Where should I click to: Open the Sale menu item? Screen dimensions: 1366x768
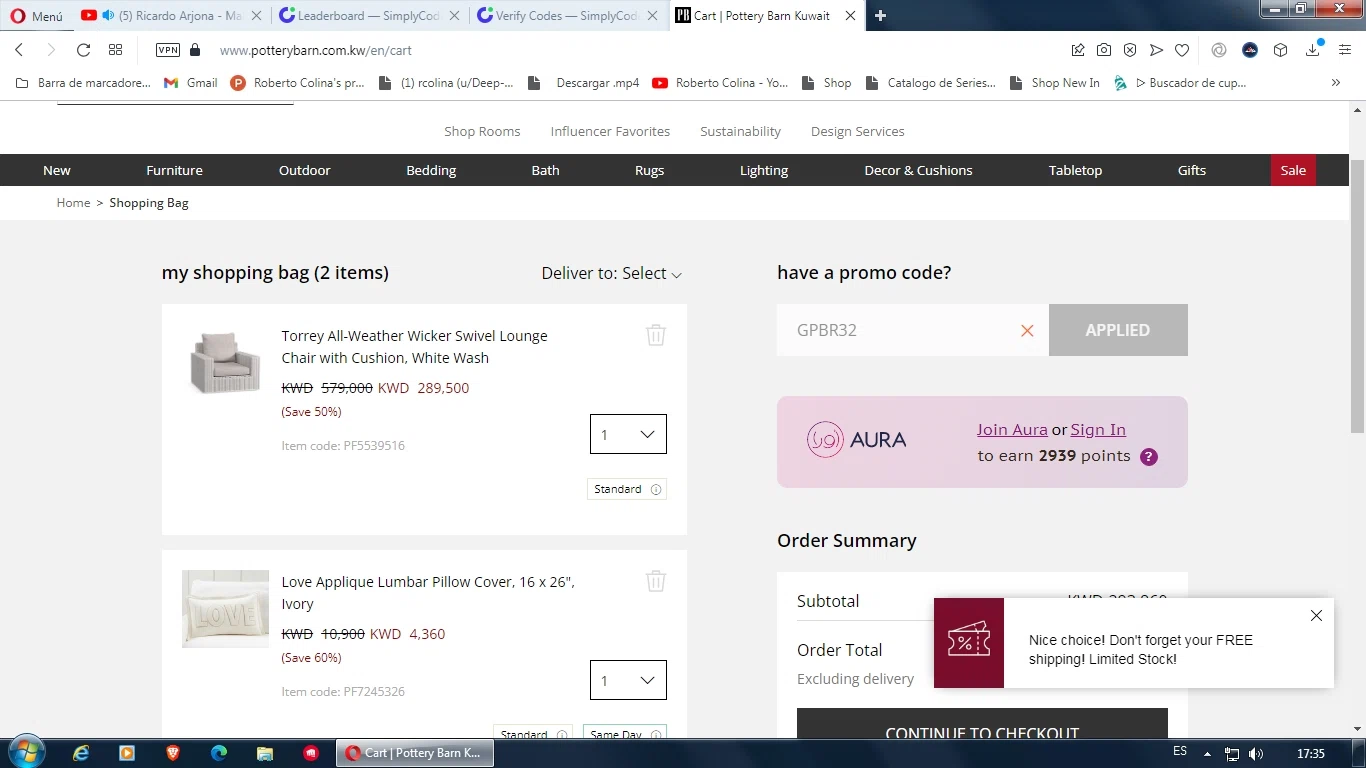coord(1293,170)
